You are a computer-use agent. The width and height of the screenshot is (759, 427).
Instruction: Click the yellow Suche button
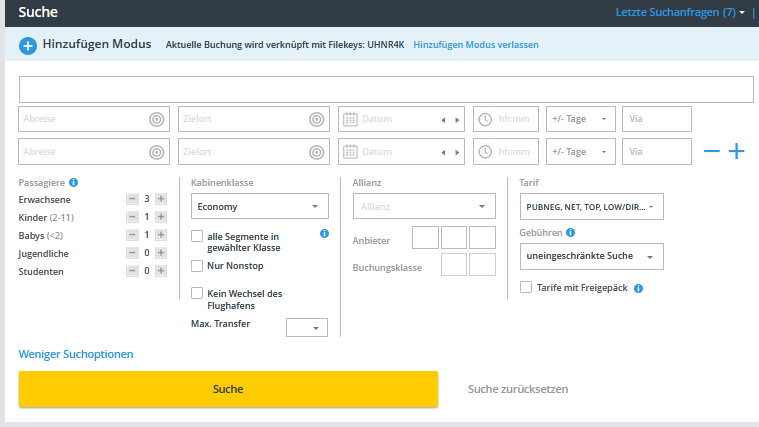point(228,389)
